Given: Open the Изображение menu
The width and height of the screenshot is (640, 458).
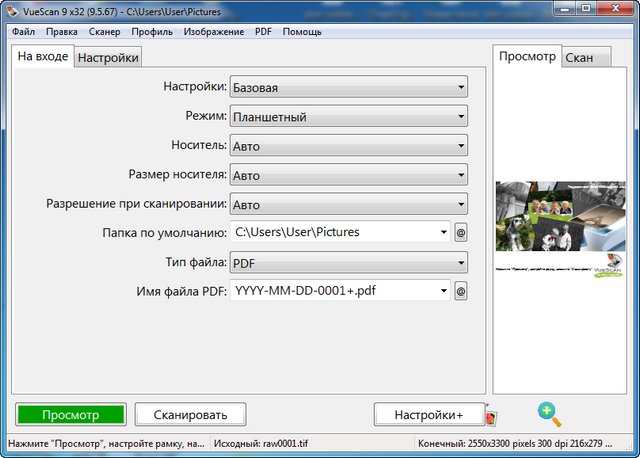Looking at the screenshot, I should point(213,32).
